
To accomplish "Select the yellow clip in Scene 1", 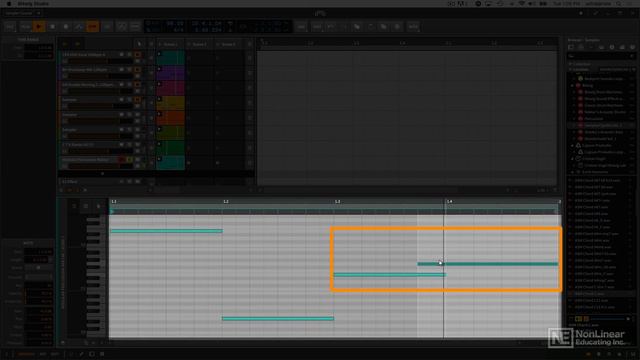I will pos(171,103).
